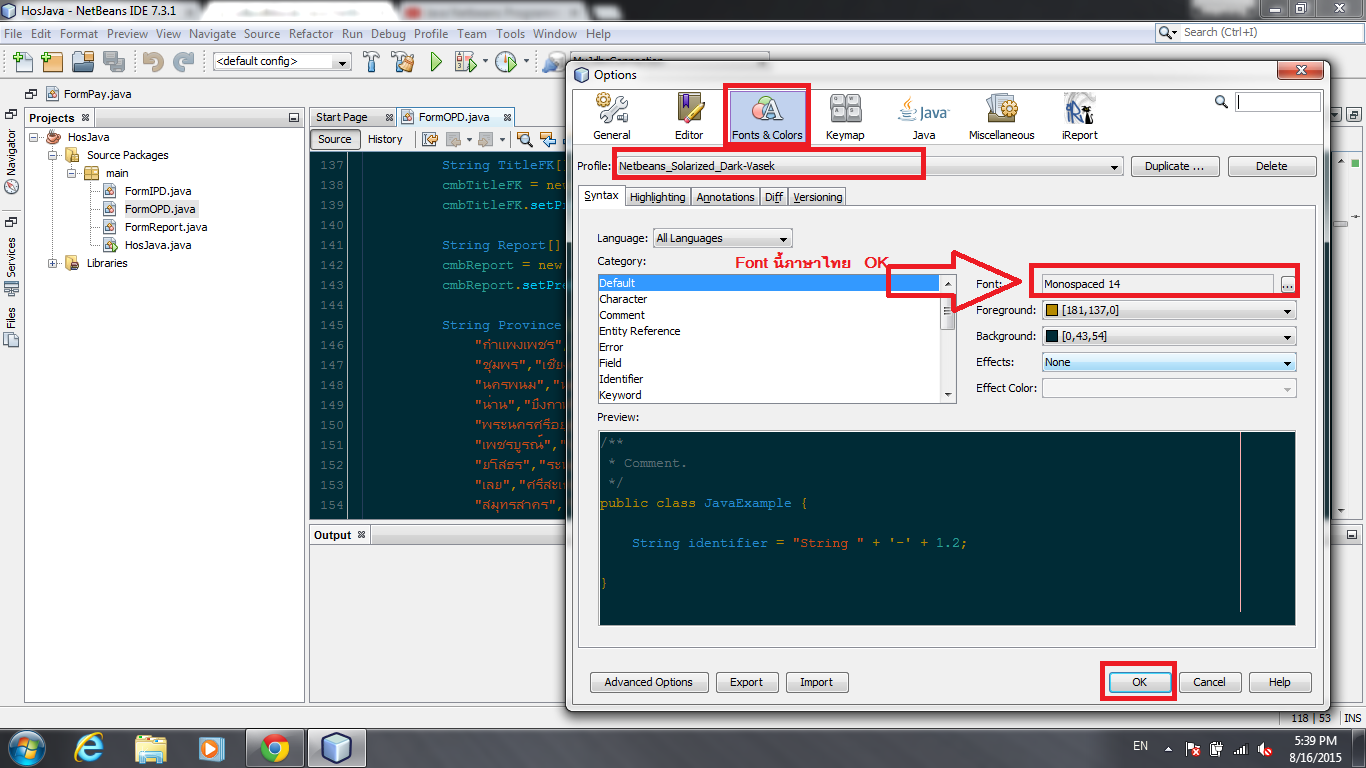This screenshot has width=1366, height=768.
Task: Click the New File toolbar icon
Action: click(22, 62)
